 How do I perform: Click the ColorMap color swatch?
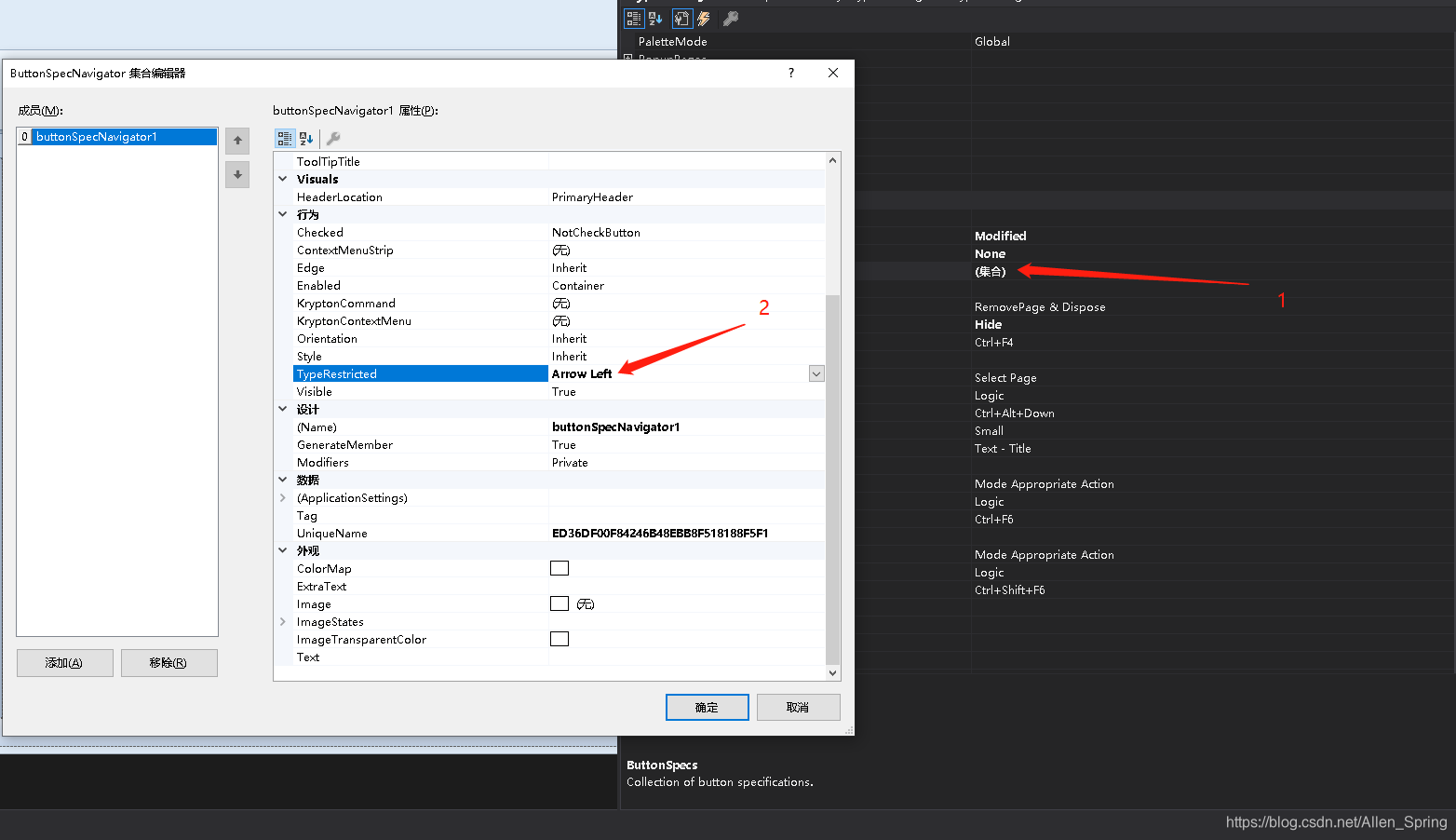click(559, 568)
